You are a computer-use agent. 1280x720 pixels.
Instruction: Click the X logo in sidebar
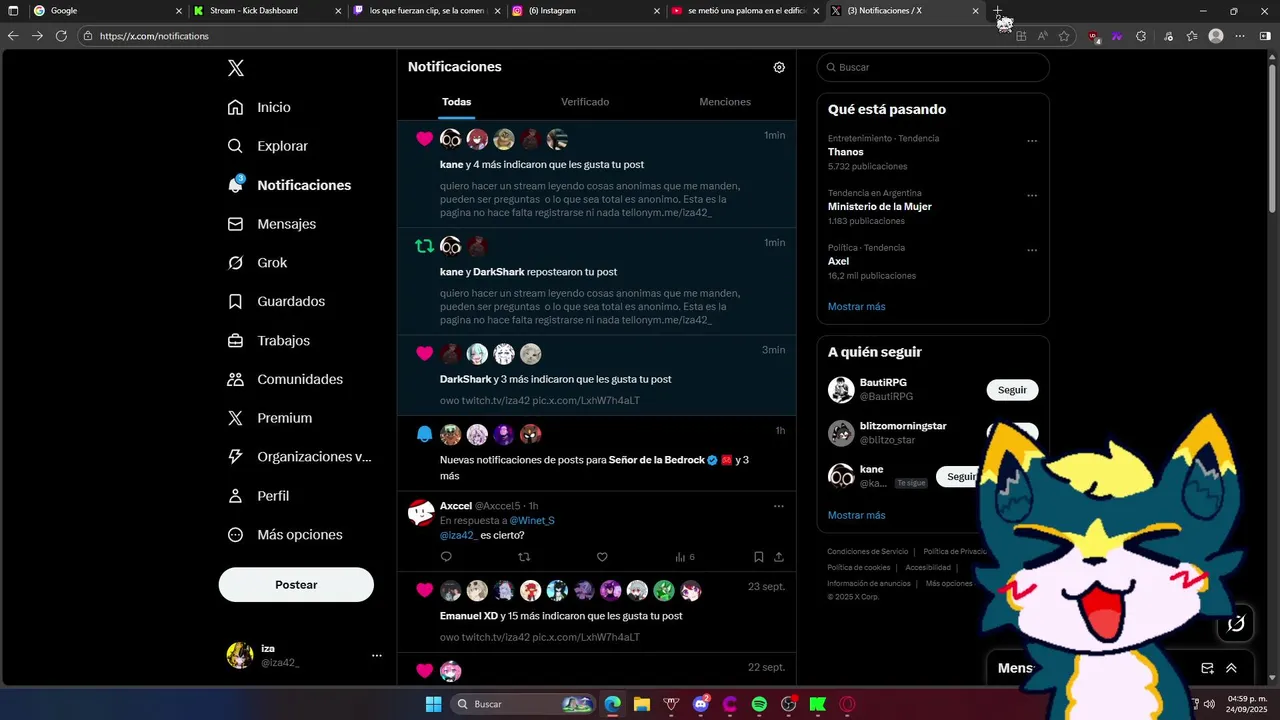(236, 68)
